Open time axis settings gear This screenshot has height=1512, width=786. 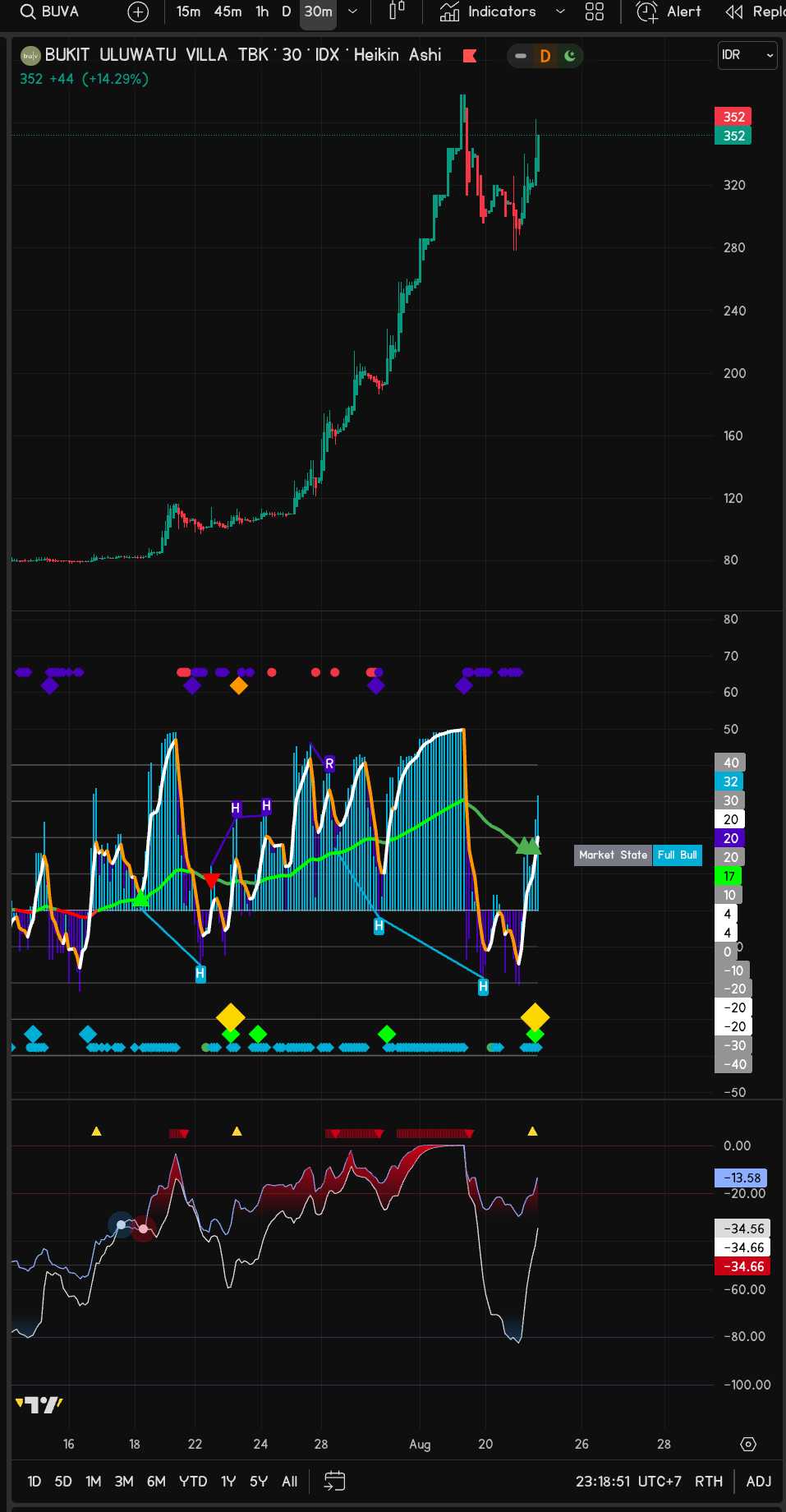coord(747,1444)
